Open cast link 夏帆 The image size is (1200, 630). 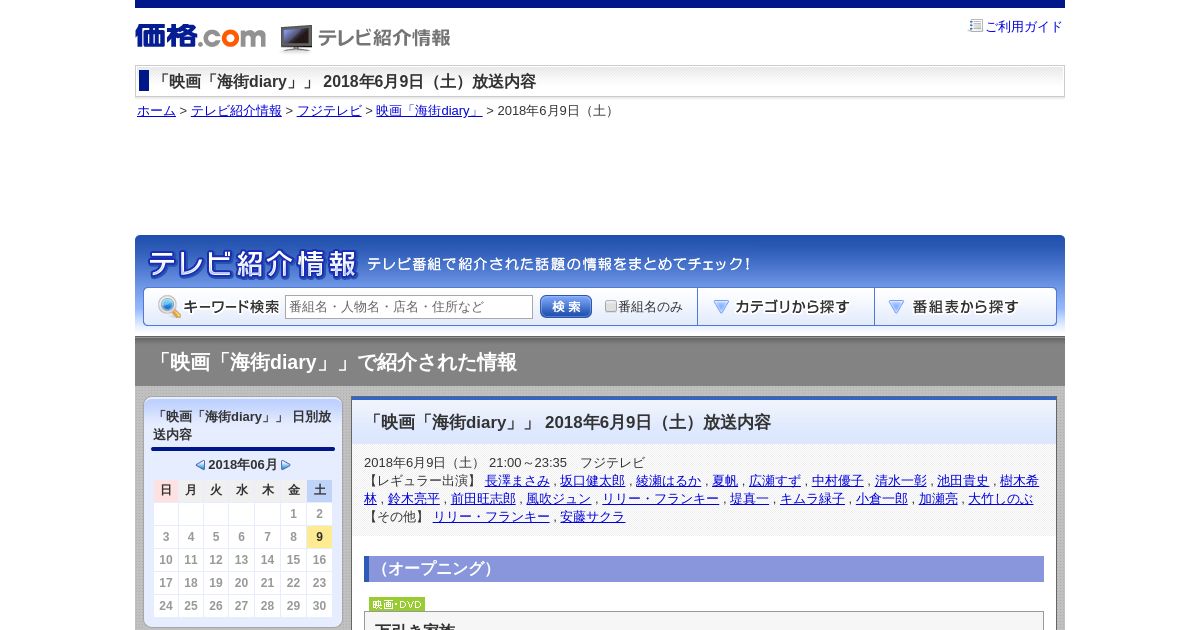coord(725,481)
